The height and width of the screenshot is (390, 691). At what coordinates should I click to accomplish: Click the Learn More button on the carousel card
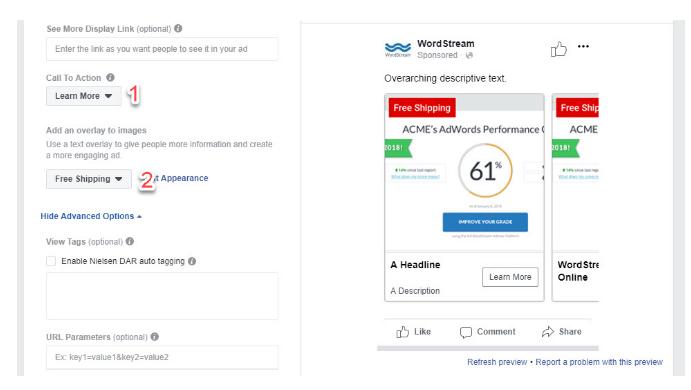tap(510, 277)
